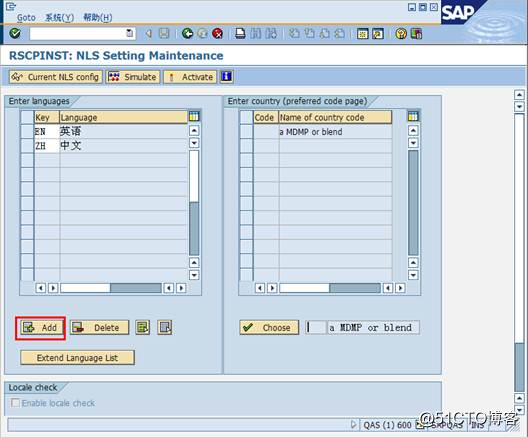The image size is (528, 437).
Task: Click the Key column header
Action: (47, 117)
